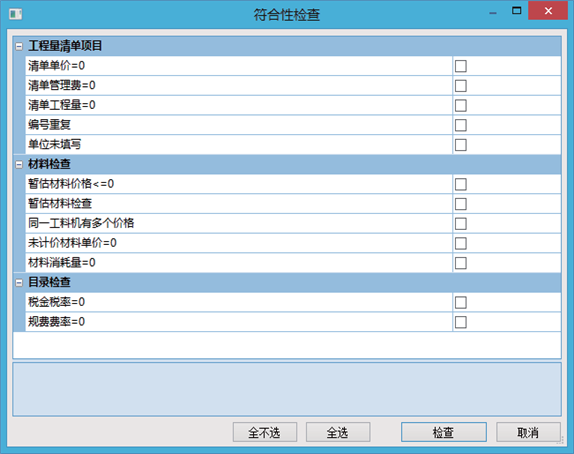Check the 清单工程量=0 option
Viewport: 574px width, 454px height.
click(x=461, y=105)
